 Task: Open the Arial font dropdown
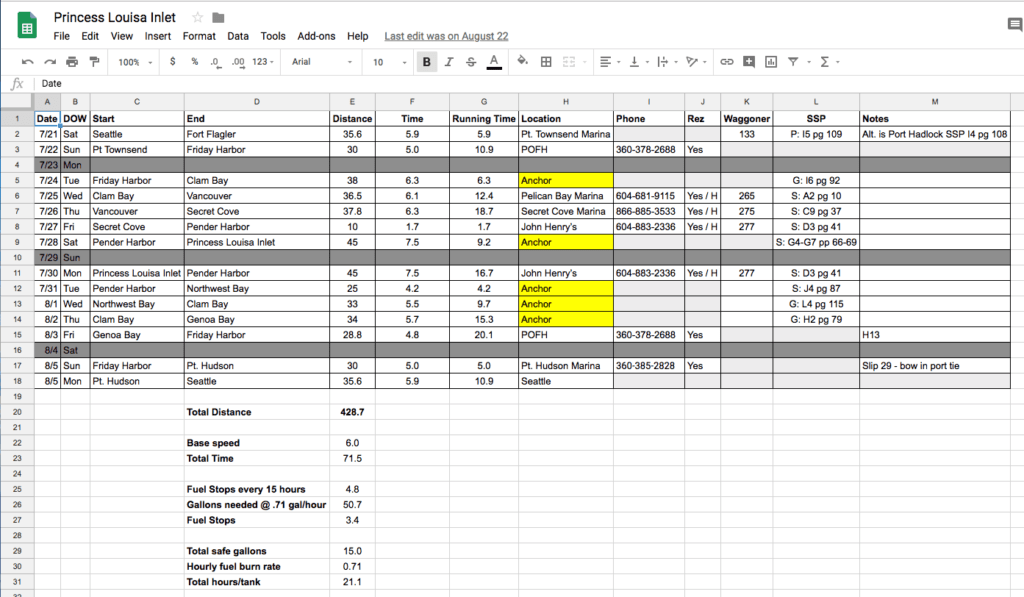click(x=322, y=62)
